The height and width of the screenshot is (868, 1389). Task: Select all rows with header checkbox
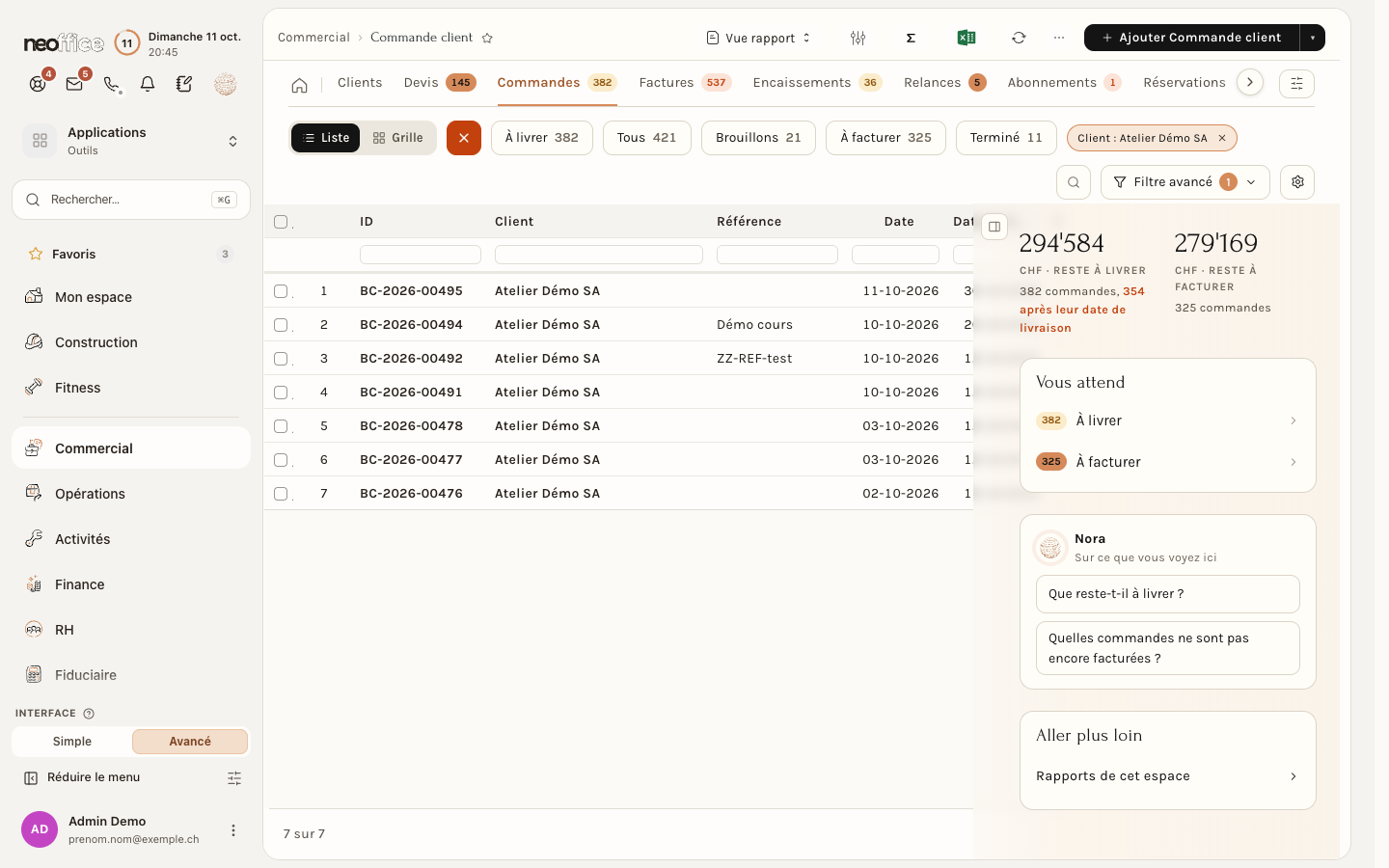click(281, 222)
